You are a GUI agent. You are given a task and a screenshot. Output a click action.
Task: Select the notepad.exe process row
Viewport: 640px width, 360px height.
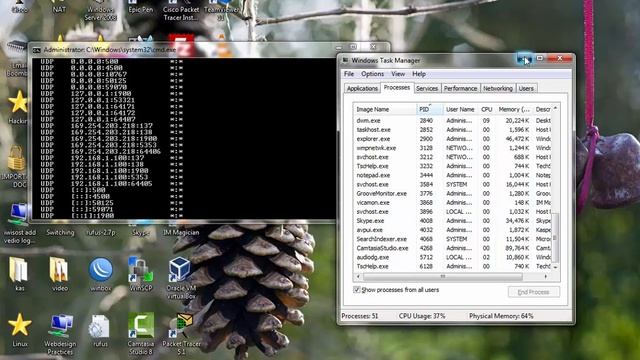(452, 176)
